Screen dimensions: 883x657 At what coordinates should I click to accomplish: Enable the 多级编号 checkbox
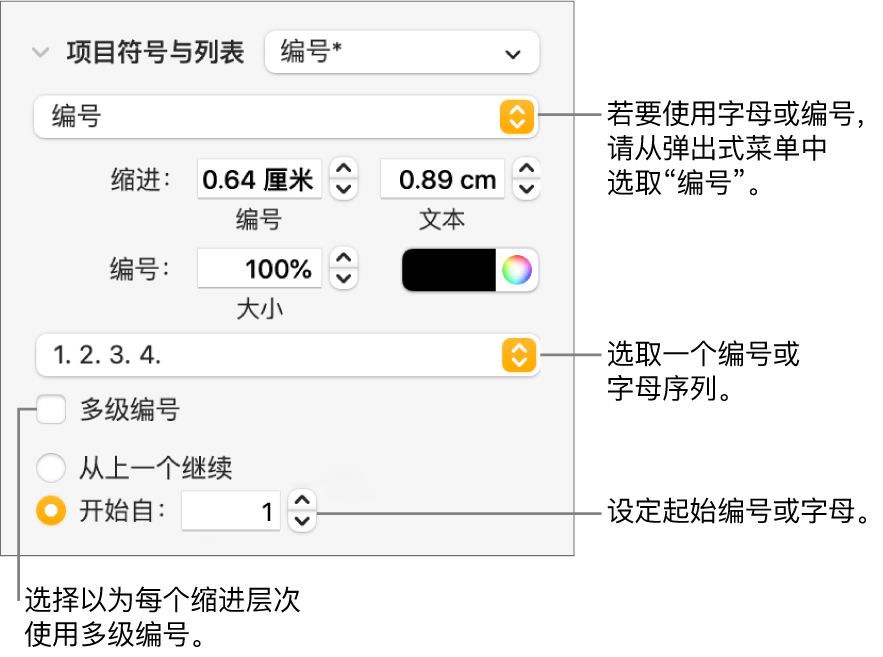pos(51,410)
